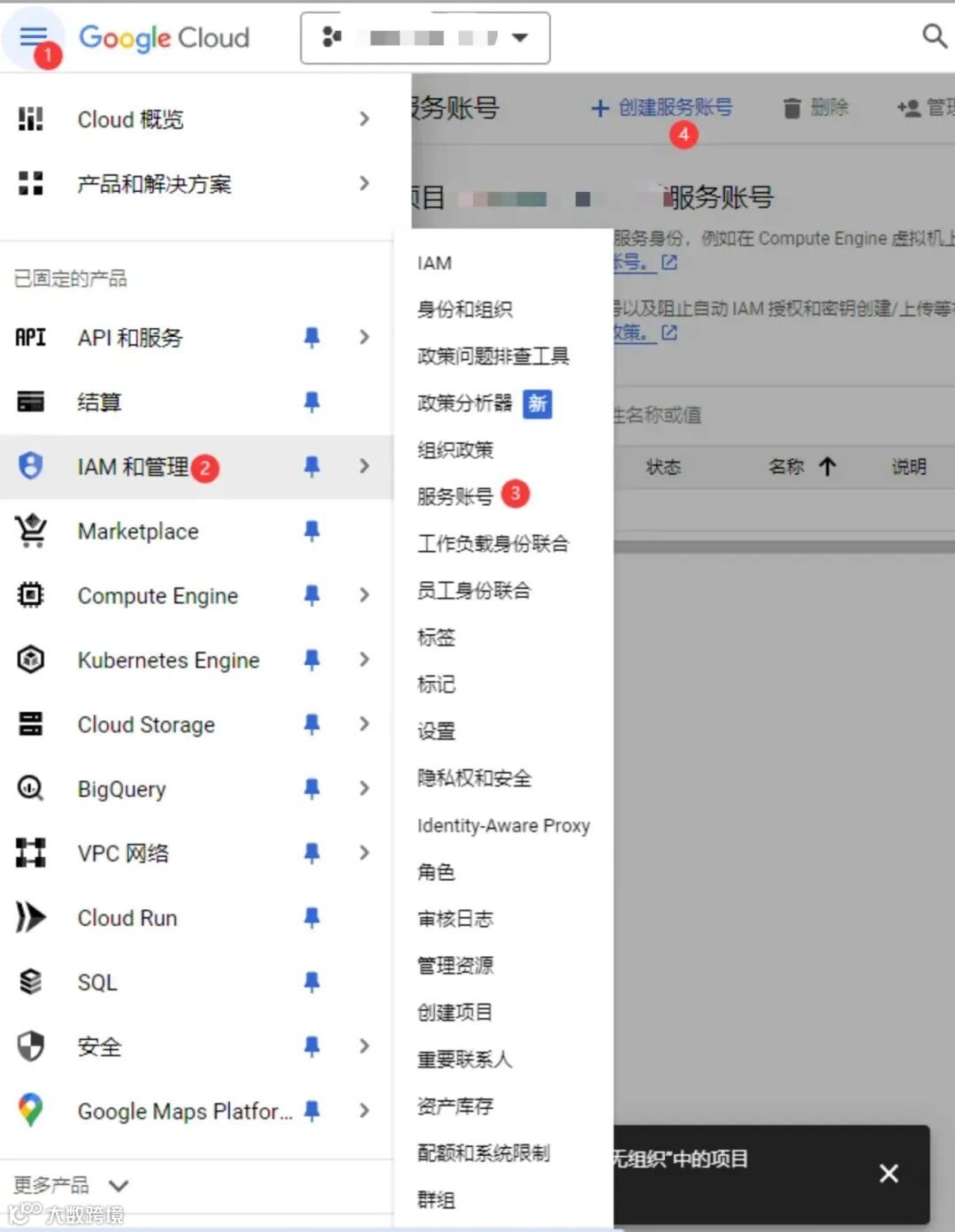Click the Cloud 概览 icon
The width and height of the screenshot is (955, 1232).
click(x=31, y=119)
